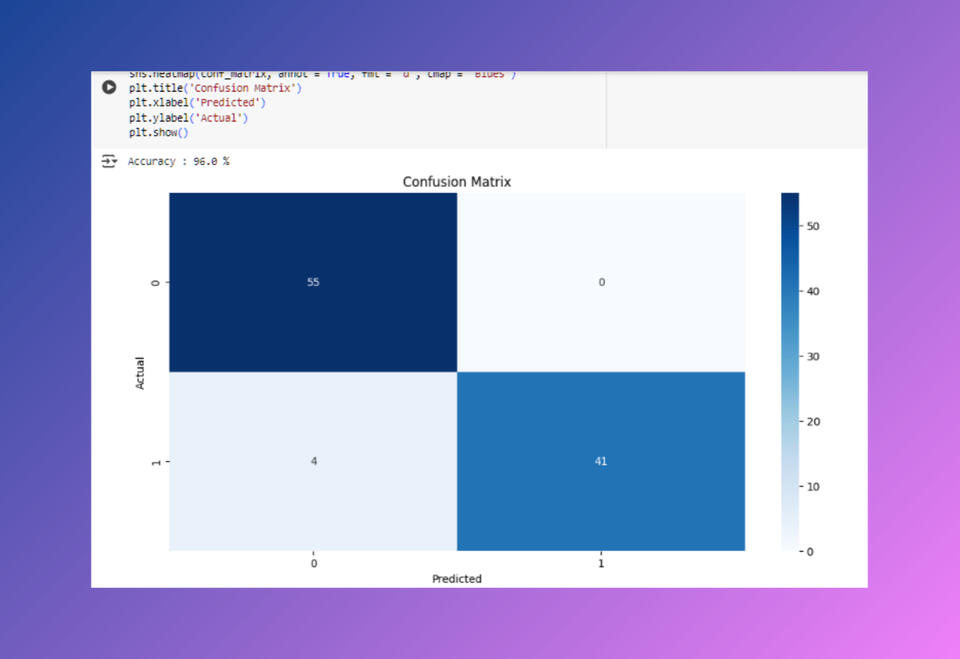Click the blue gradient colorbar
Screen dimensions: 960x659
click(790, 371)
